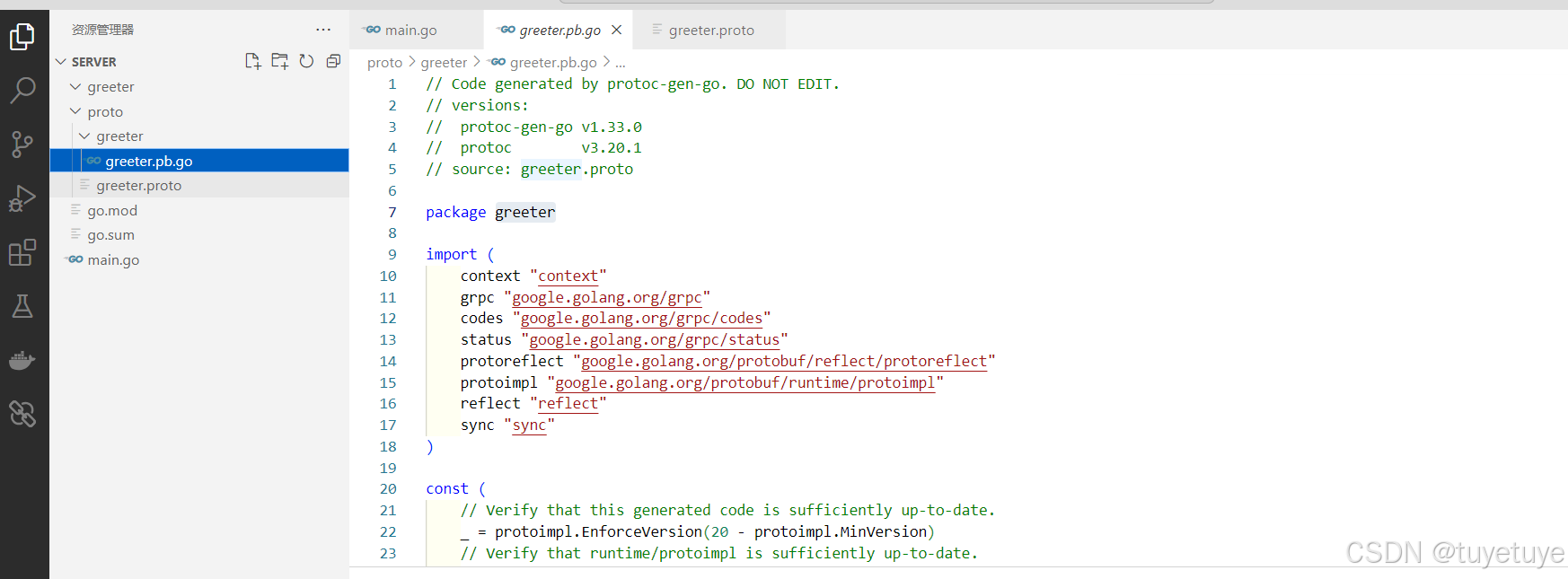Click the breadcrumb ellipsis symbol segment
Image resolution: width=1568 pixels, height=579 pixels.
pos(621,62)
